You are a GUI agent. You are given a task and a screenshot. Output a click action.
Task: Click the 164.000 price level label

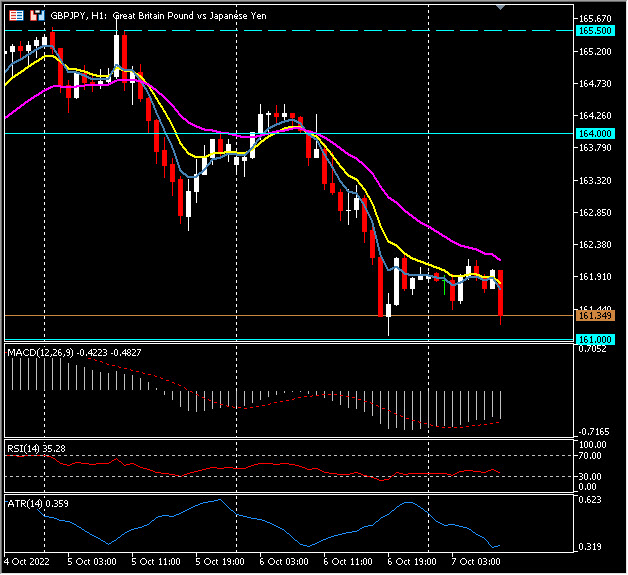(594, 133)
